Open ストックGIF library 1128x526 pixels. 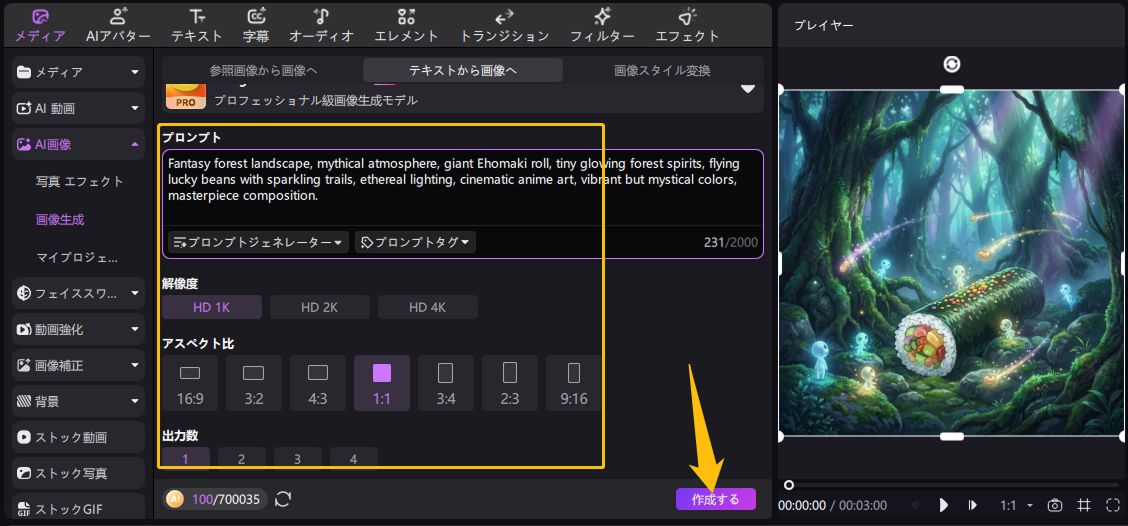coord(78,508)
